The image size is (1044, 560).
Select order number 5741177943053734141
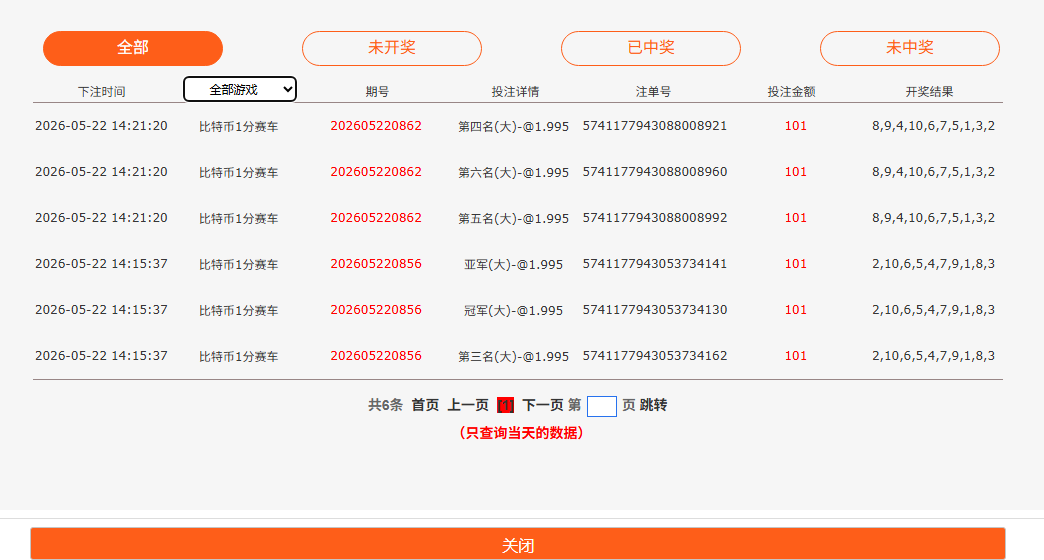pos(654,264)
